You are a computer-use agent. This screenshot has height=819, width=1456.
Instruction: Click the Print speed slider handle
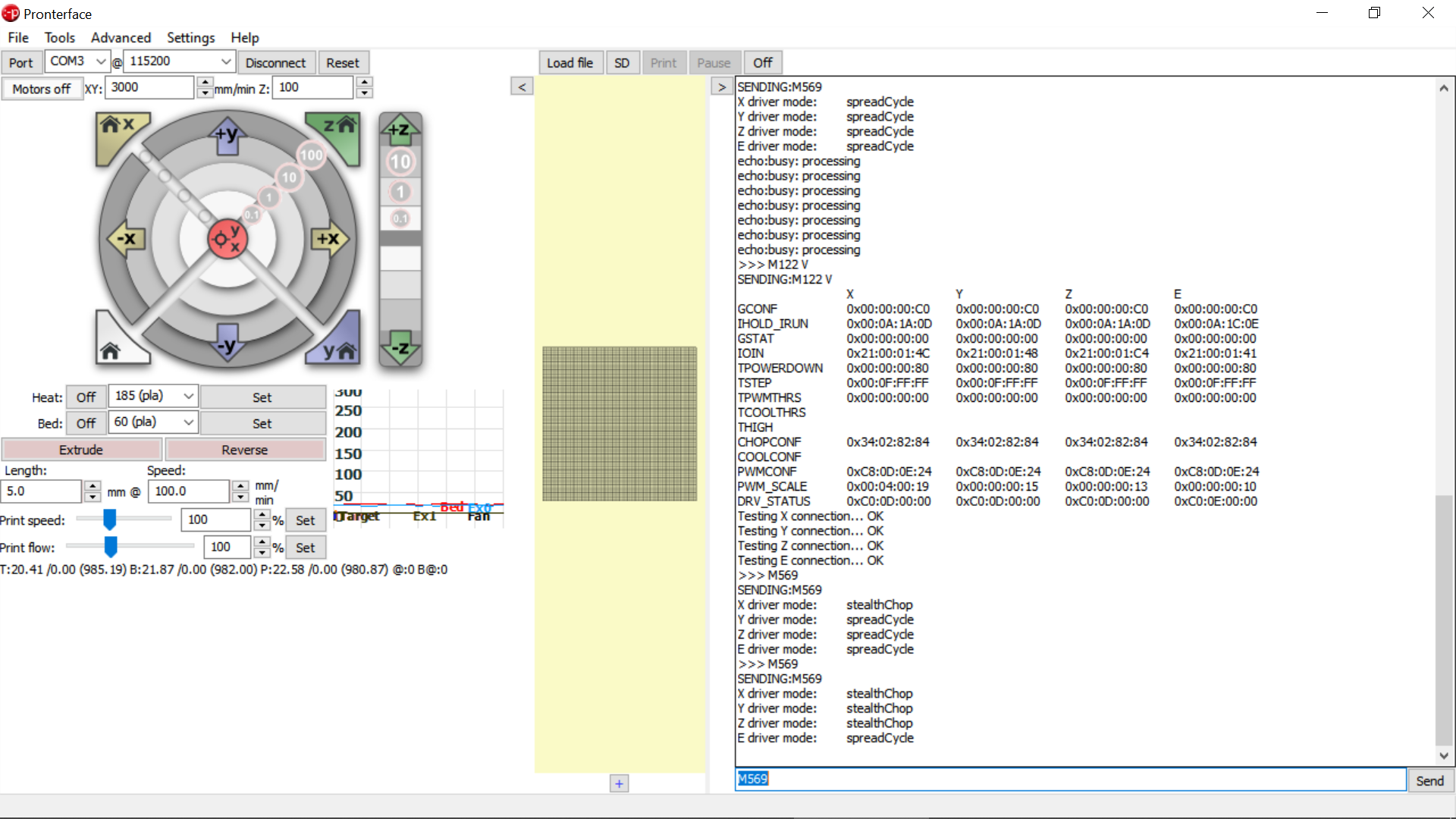110,519
